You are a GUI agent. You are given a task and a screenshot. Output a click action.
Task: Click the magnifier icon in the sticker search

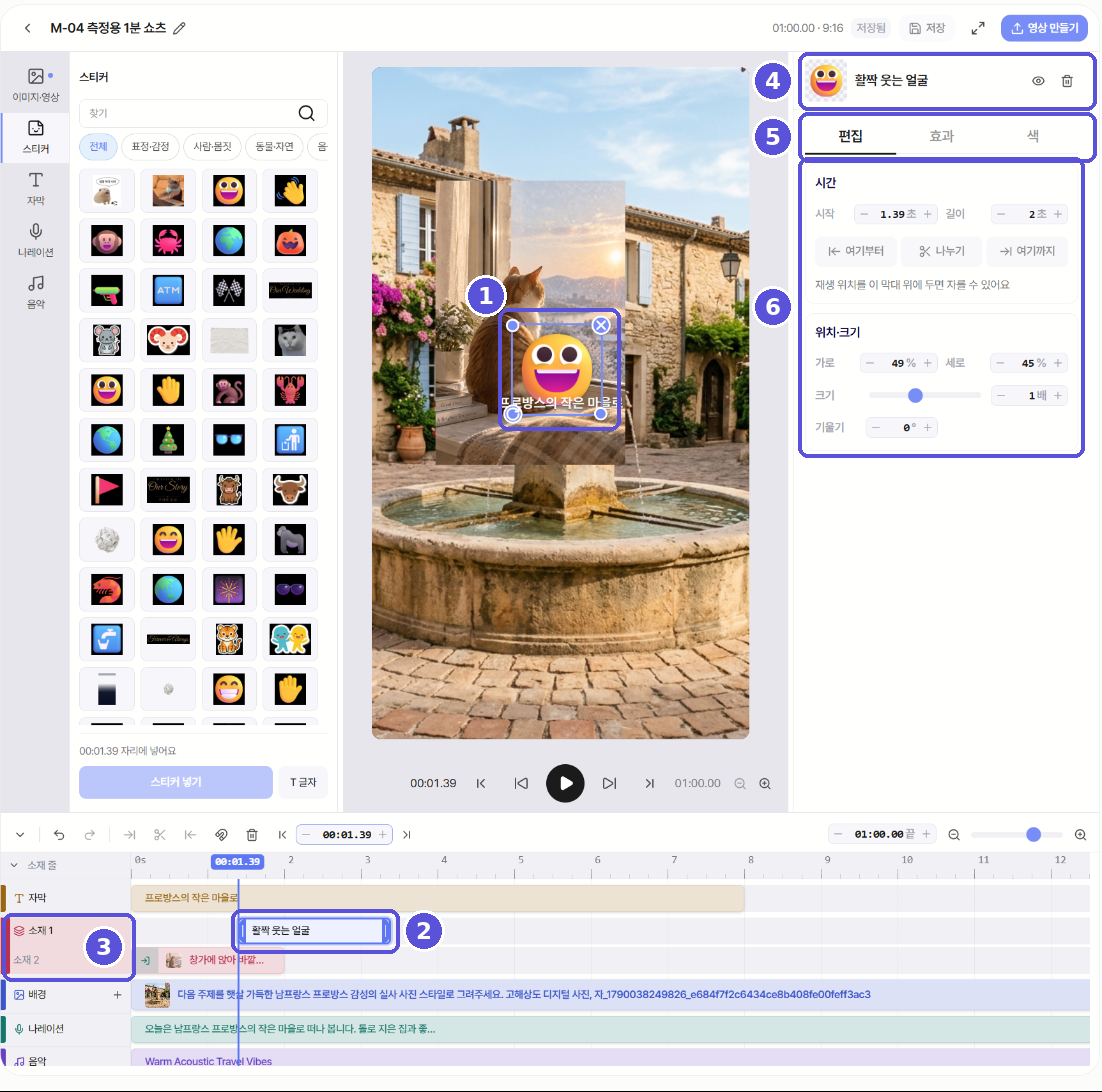(x=306, y=113)
